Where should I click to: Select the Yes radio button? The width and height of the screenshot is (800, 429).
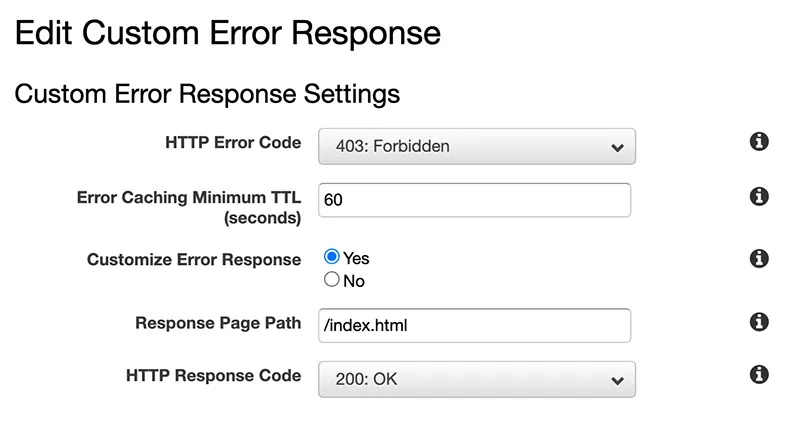332,257
